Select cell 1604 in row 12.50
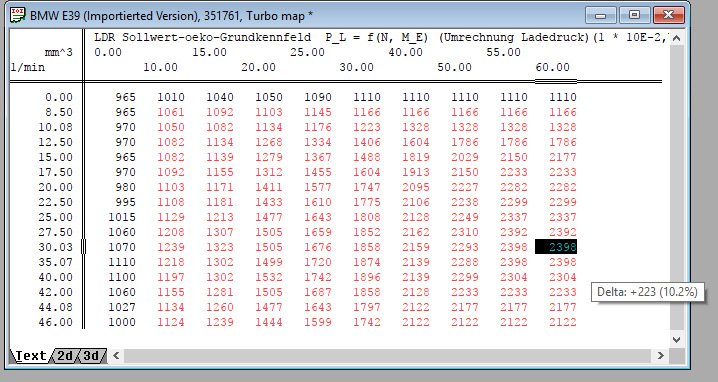 click(x=416, y=142)
